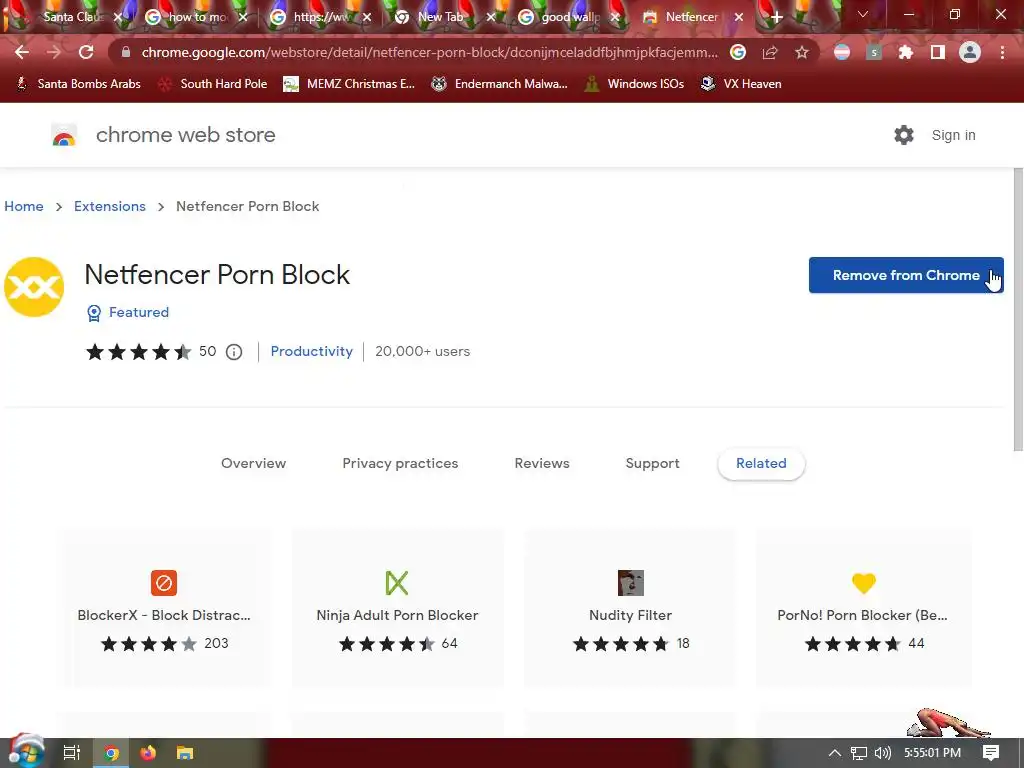
Task: Bookmark this page with the star icon
Action: click(x=802, y=52)
